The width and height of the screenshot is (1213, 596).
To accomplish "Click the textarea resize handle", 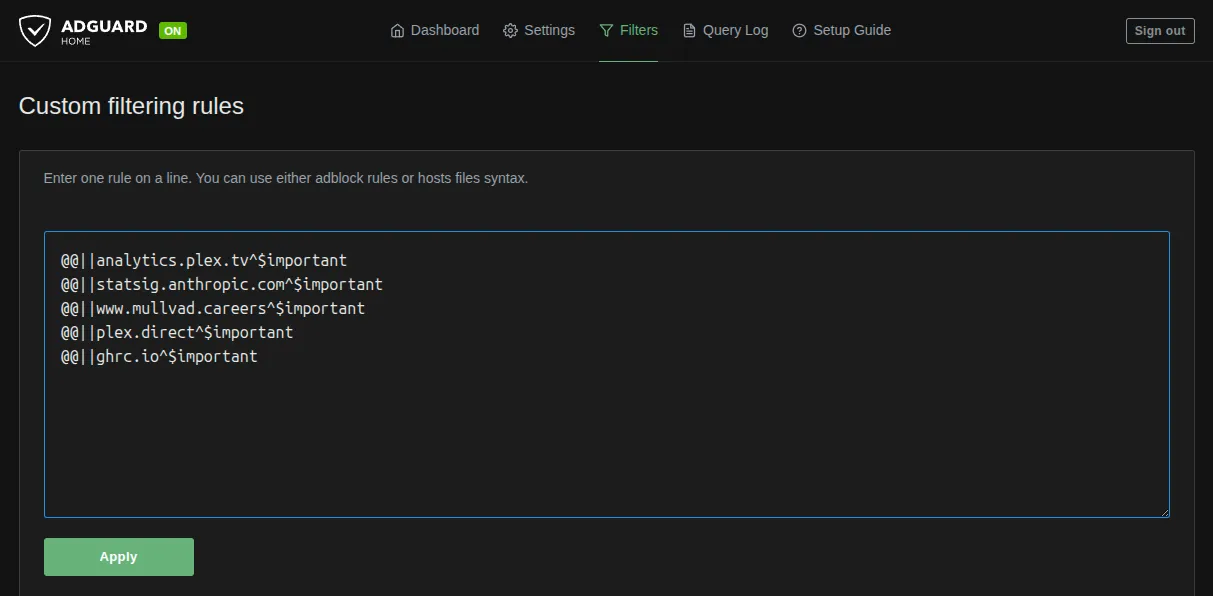I will tap(1165, 510).
